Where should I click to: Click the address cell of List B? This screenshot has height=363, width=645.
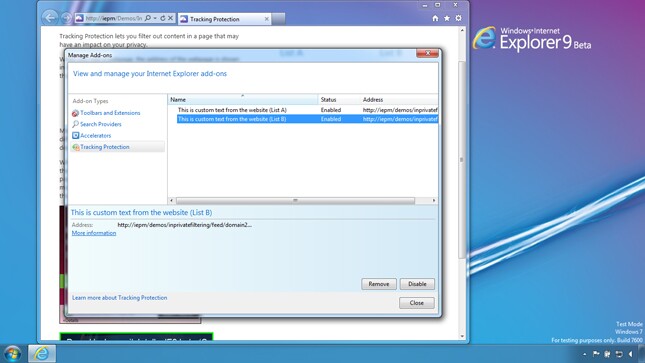[400, 119]
